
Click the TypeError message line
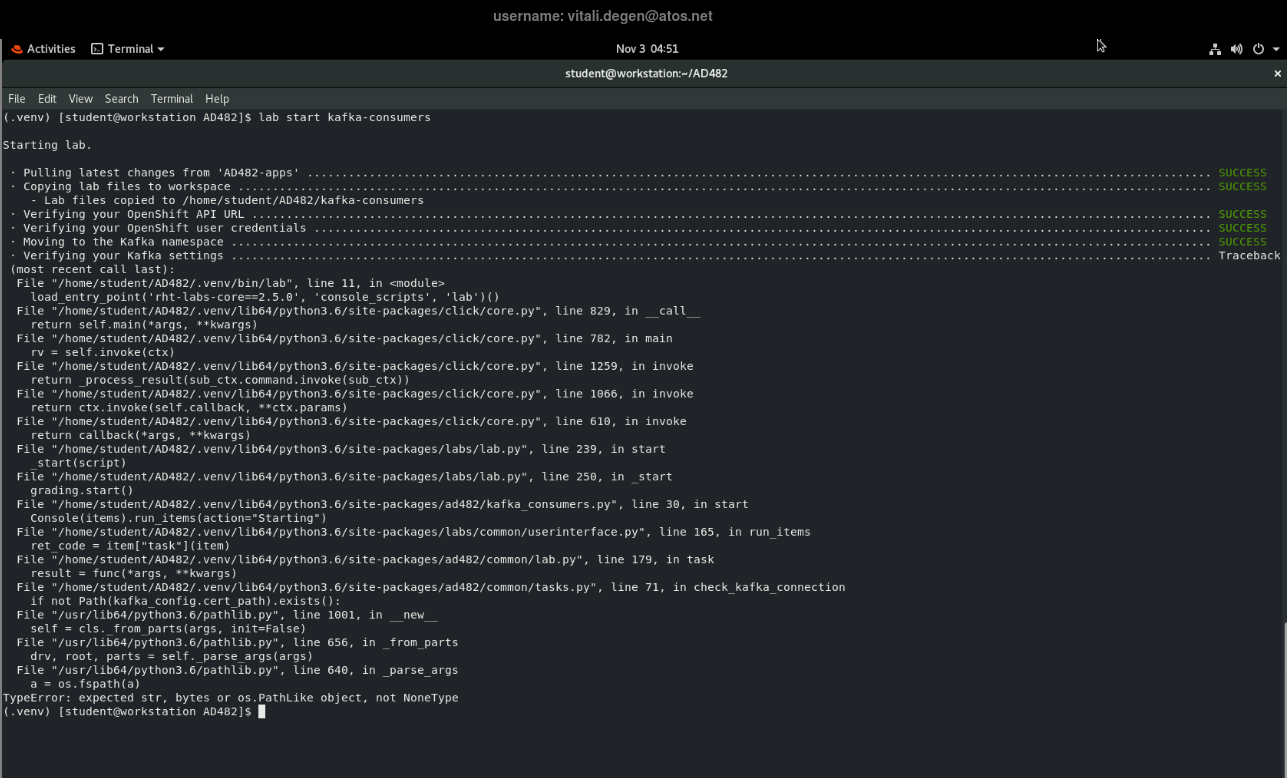coord(231,698)
